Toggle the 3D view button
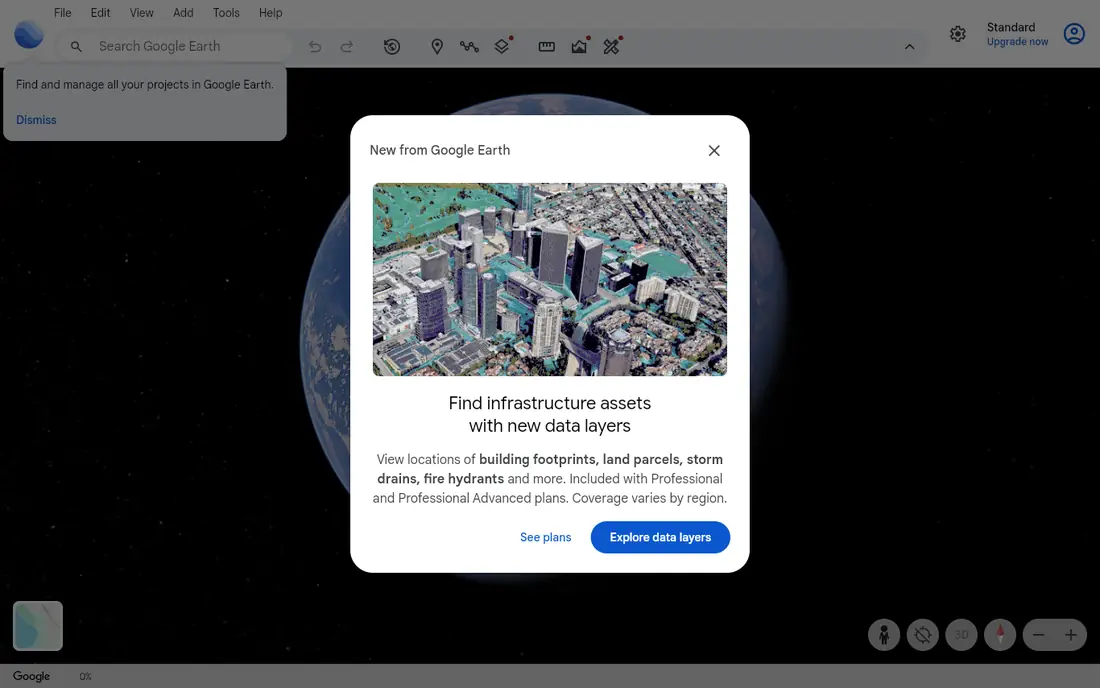The width and height of the screenshot is (1100, 688). (x=961, y=635)
